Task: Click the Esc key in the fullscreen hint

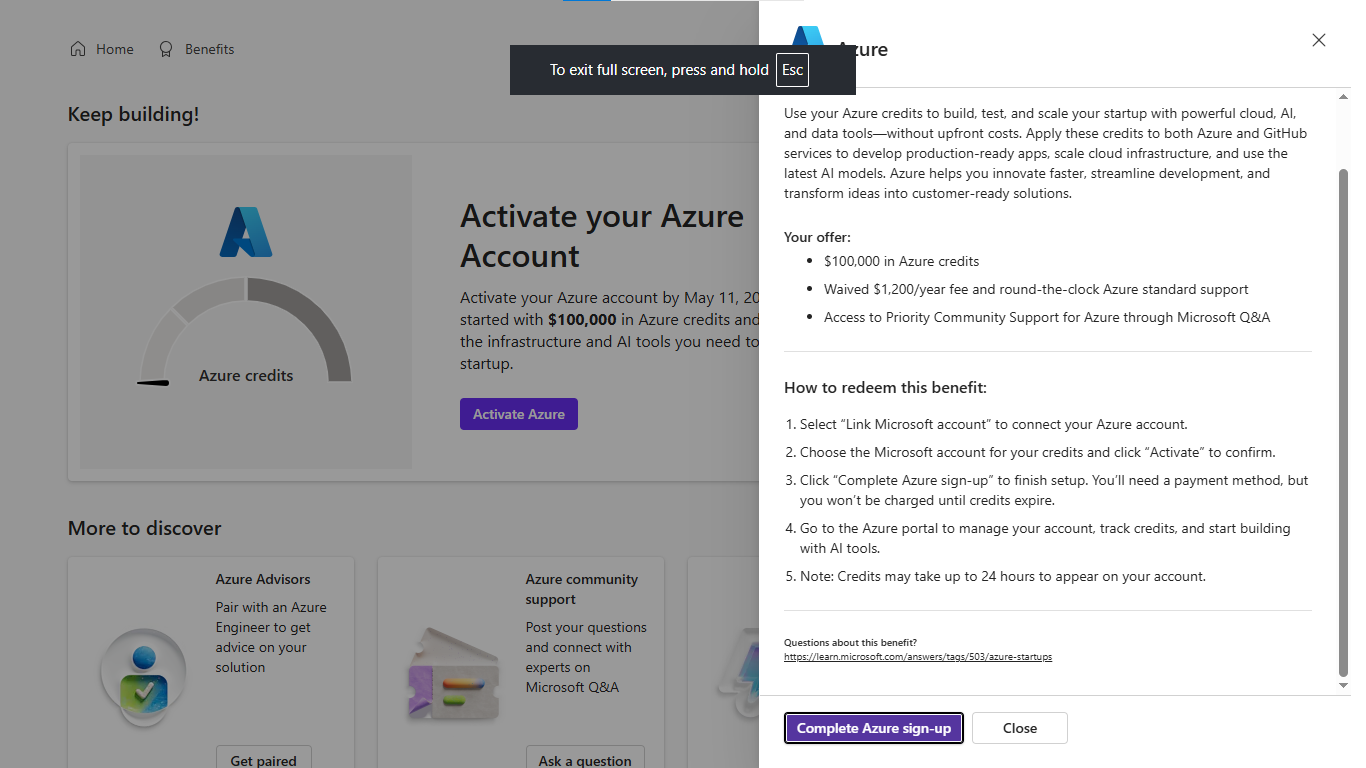Action: (792, 70)
